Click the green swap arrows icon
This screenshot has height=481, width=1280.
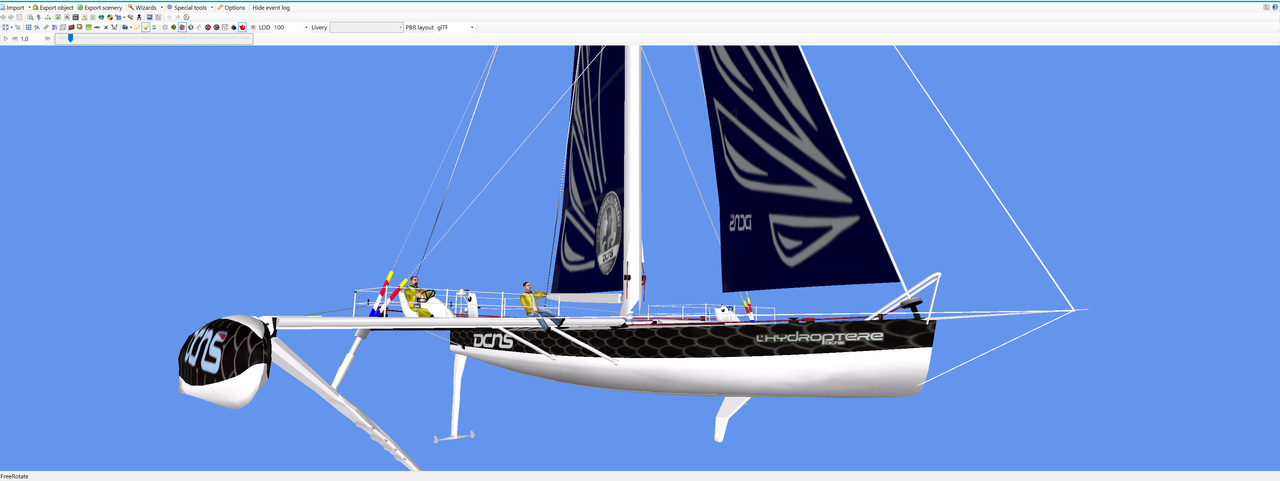click(154, 27)
